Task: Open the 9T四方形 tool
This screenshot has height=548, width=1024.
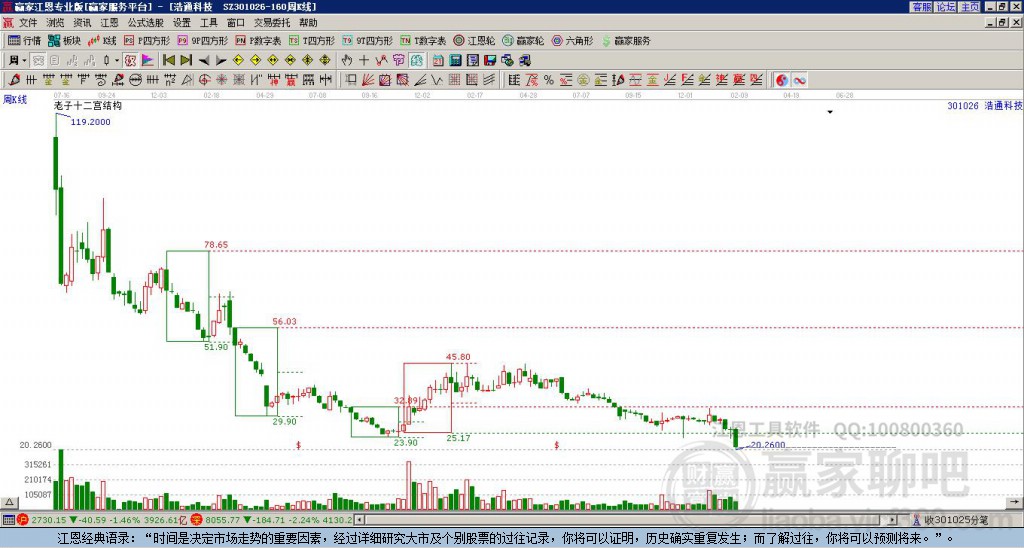Action: tap(367, 40)
